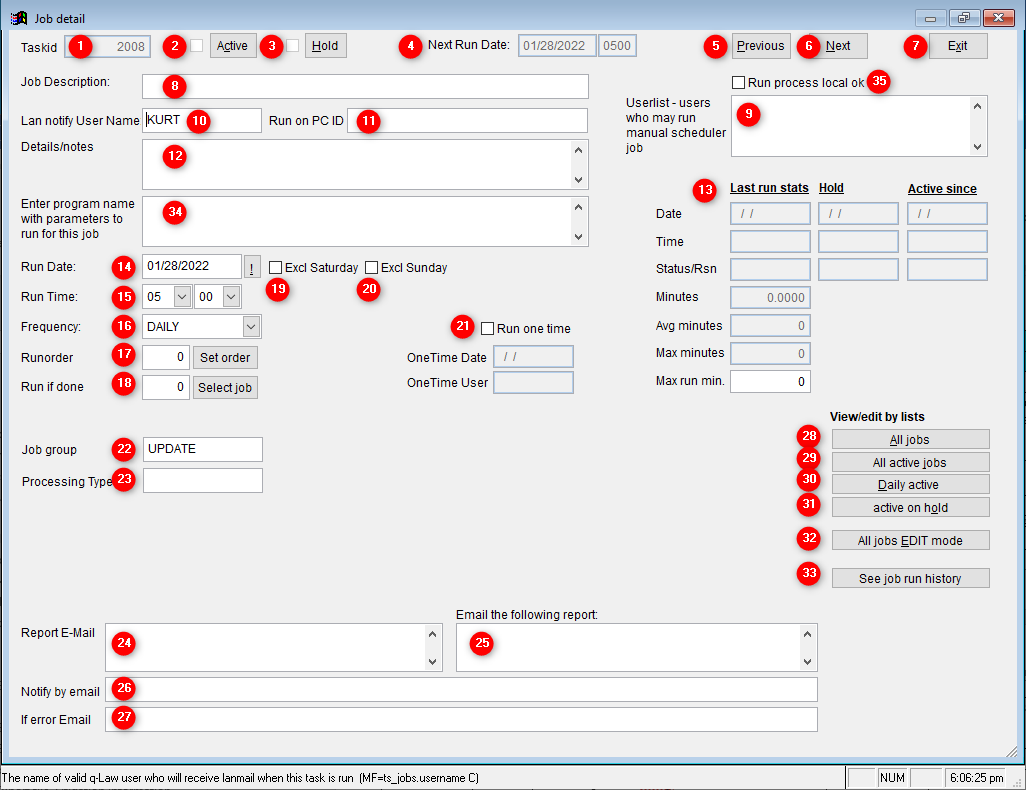1026x790 pixels.
Task: Click the Active since header
Action: point(942,189)
